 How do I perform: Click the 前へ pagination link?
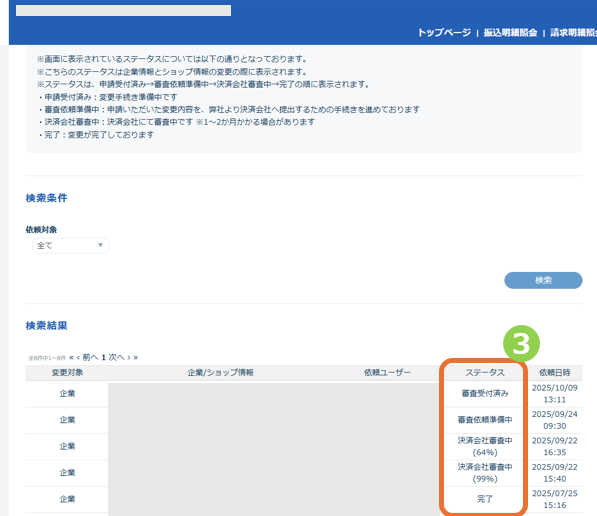90,357
